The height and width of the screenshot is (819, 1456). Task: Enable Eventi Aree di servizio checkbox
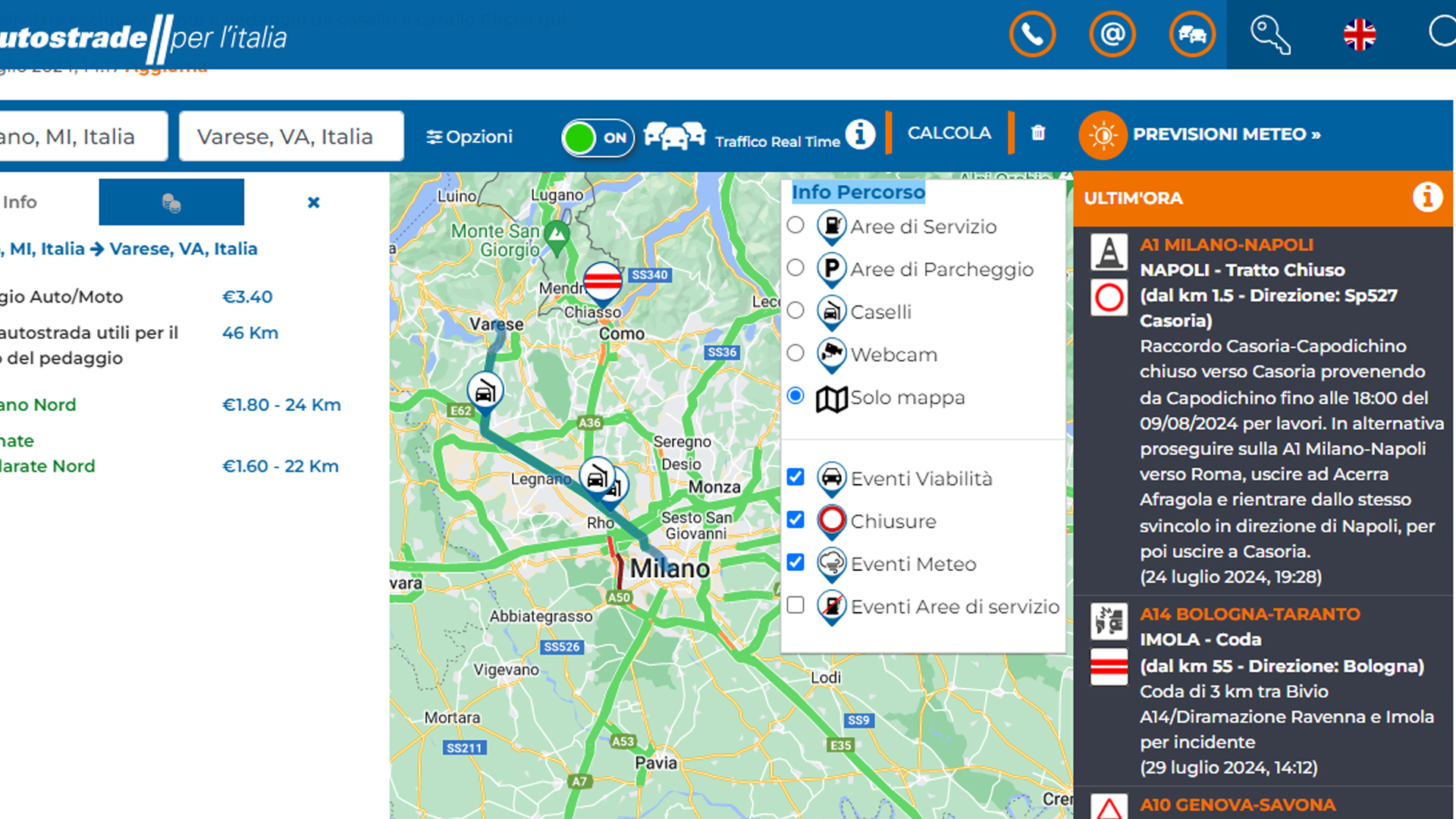click(796, 605)
